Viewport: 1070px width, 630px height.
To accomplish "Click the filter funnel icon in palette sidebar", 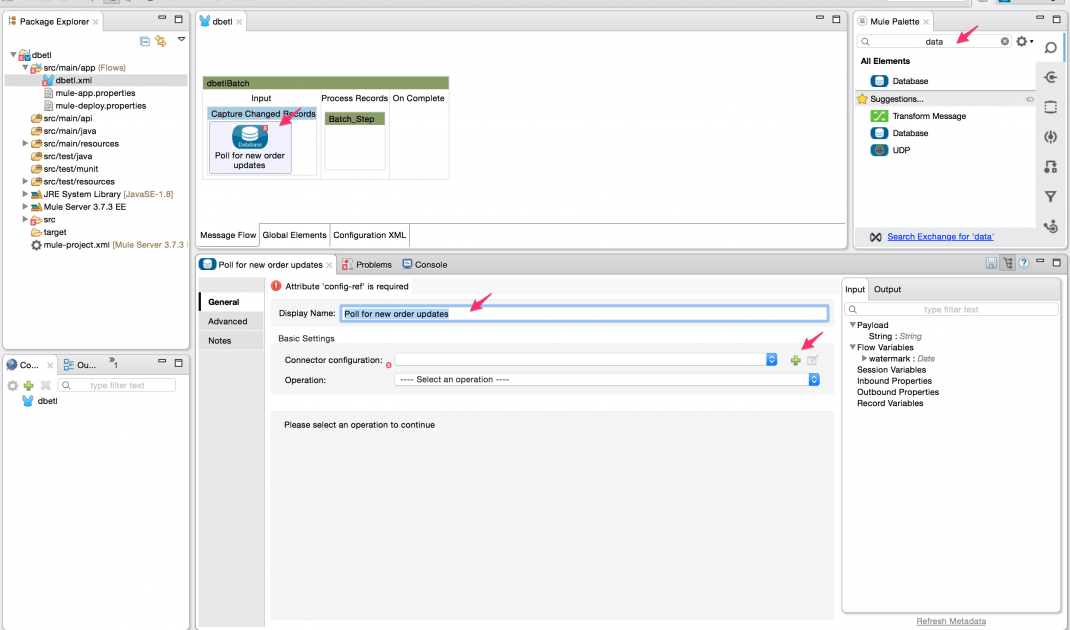I will [x=1050, y=197].
